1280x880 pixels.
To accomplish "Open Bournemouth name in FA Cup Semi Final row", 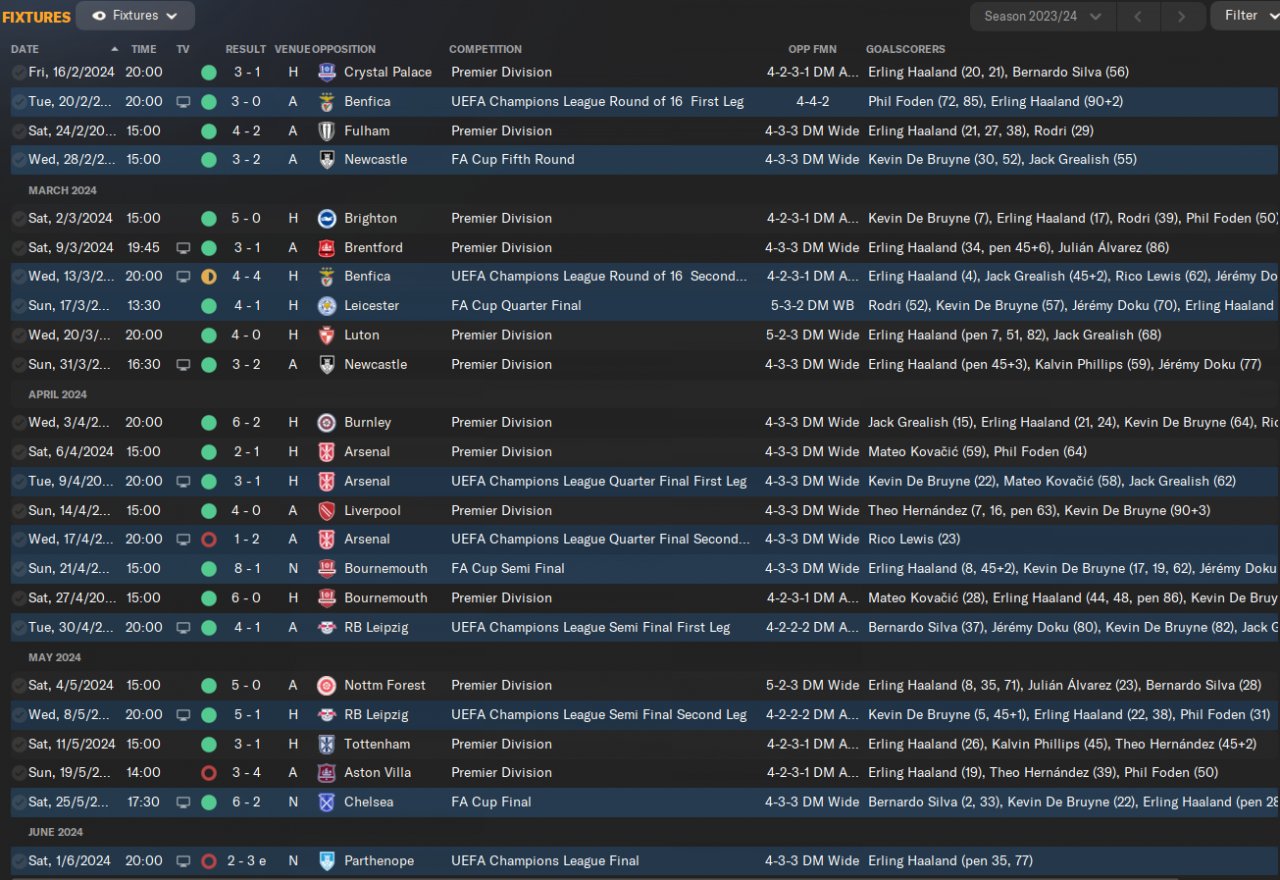I will pos(386,569).
